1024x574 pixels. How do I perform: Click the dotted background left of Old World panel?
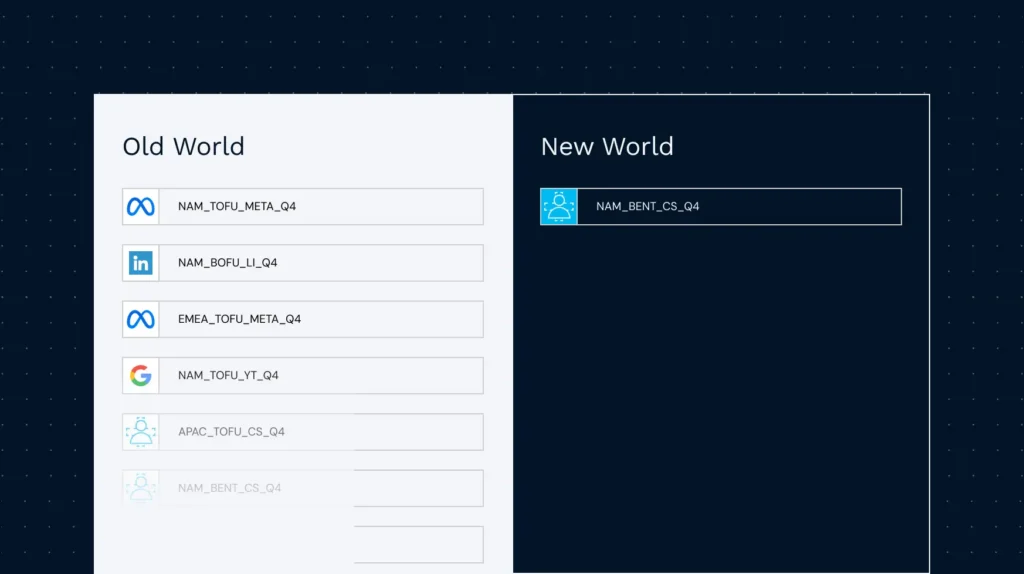[x=47, y=330]
